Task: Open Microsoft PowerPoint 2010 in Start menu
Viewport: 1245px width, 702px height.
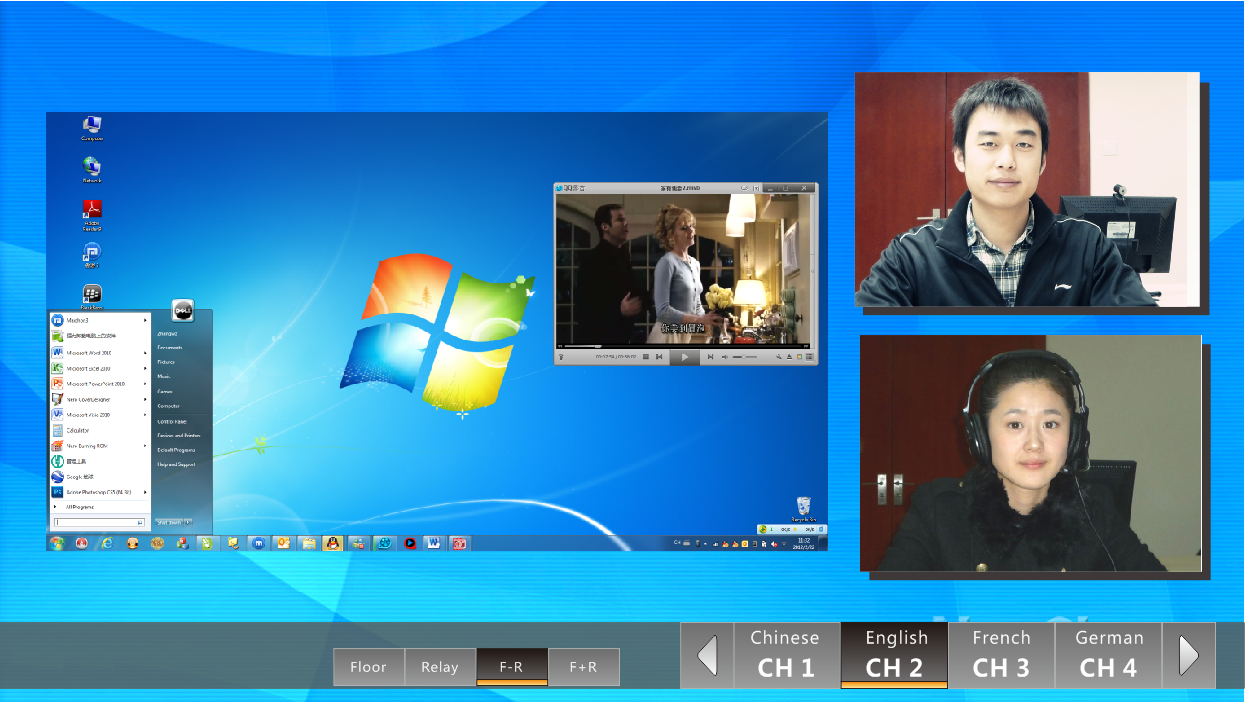Action: 99,383
